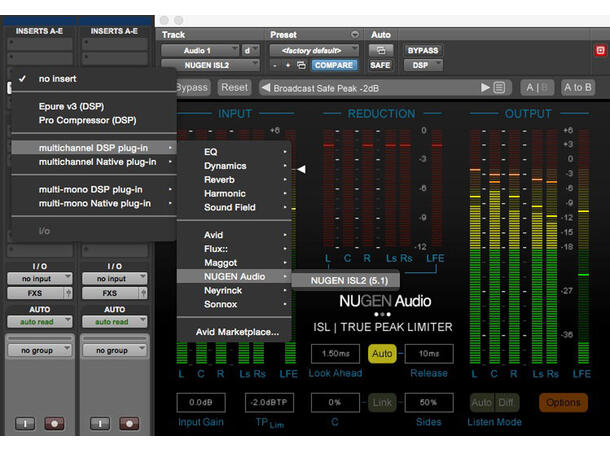
Task: Click the NUGEN Reset button
Action: [x=234, y=88]
